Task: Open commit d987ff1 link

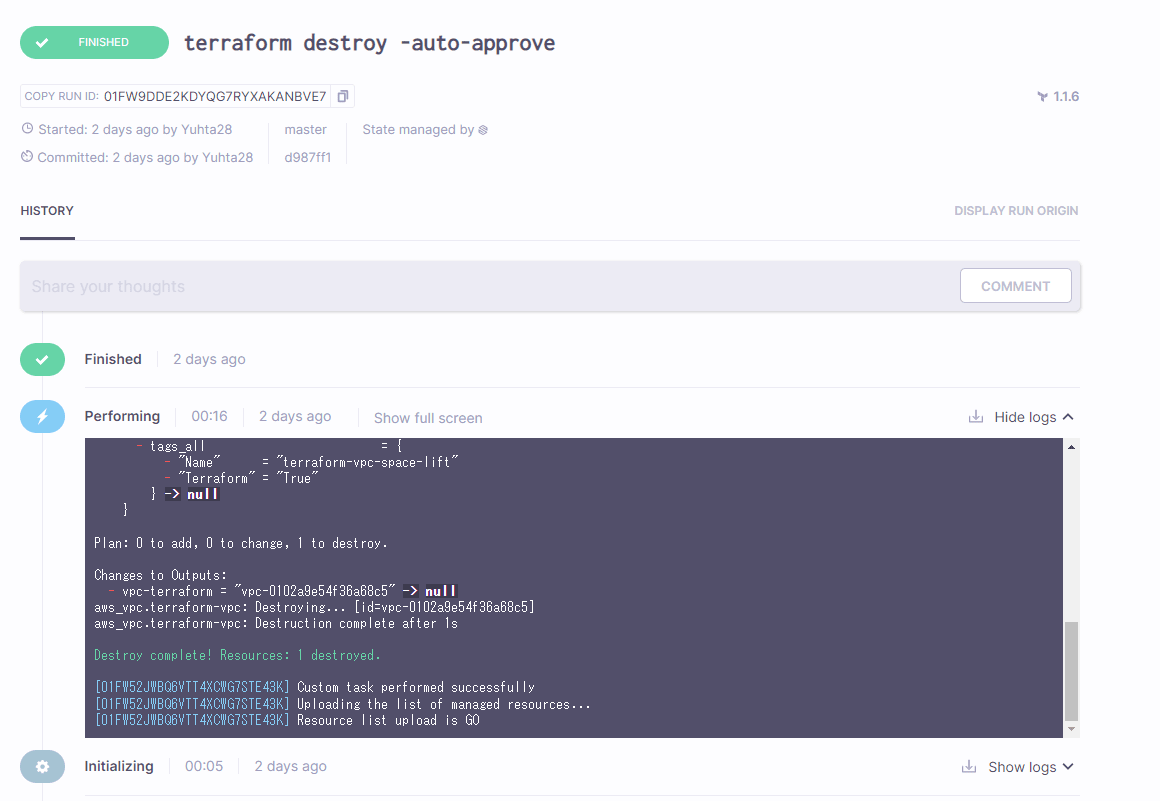Action: 308,158
